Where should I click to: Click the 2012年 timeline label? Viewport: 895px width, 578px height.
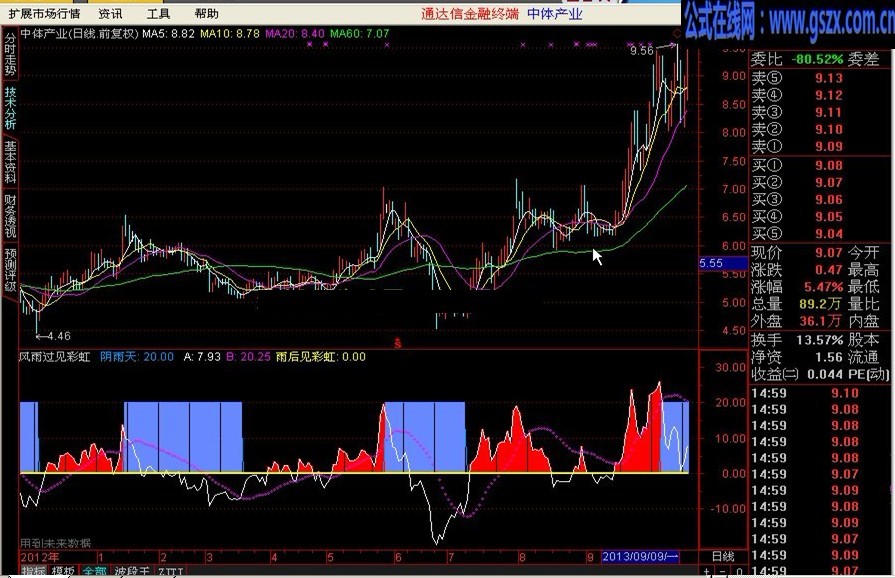pyautogui.click(x=39, y=557)
